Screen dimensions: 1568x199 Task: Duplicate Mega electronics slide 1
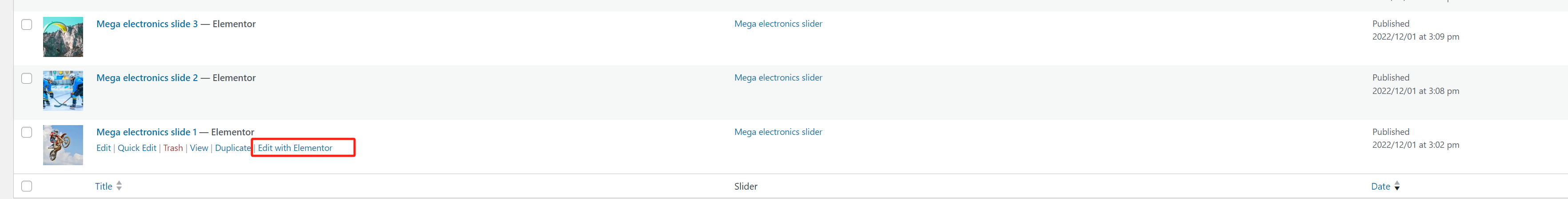pyautogui.click(x=232, y=148)
